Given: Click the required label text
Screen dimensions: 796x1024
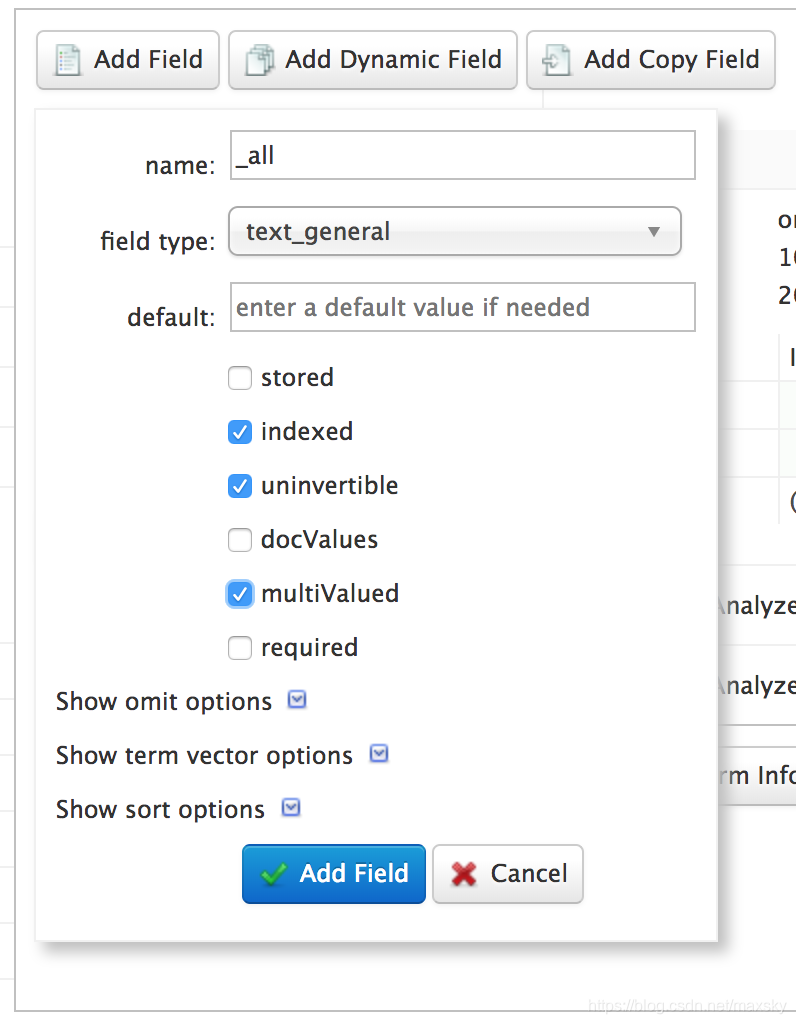Looking at the screenshot, I should (x=310, y=648).
